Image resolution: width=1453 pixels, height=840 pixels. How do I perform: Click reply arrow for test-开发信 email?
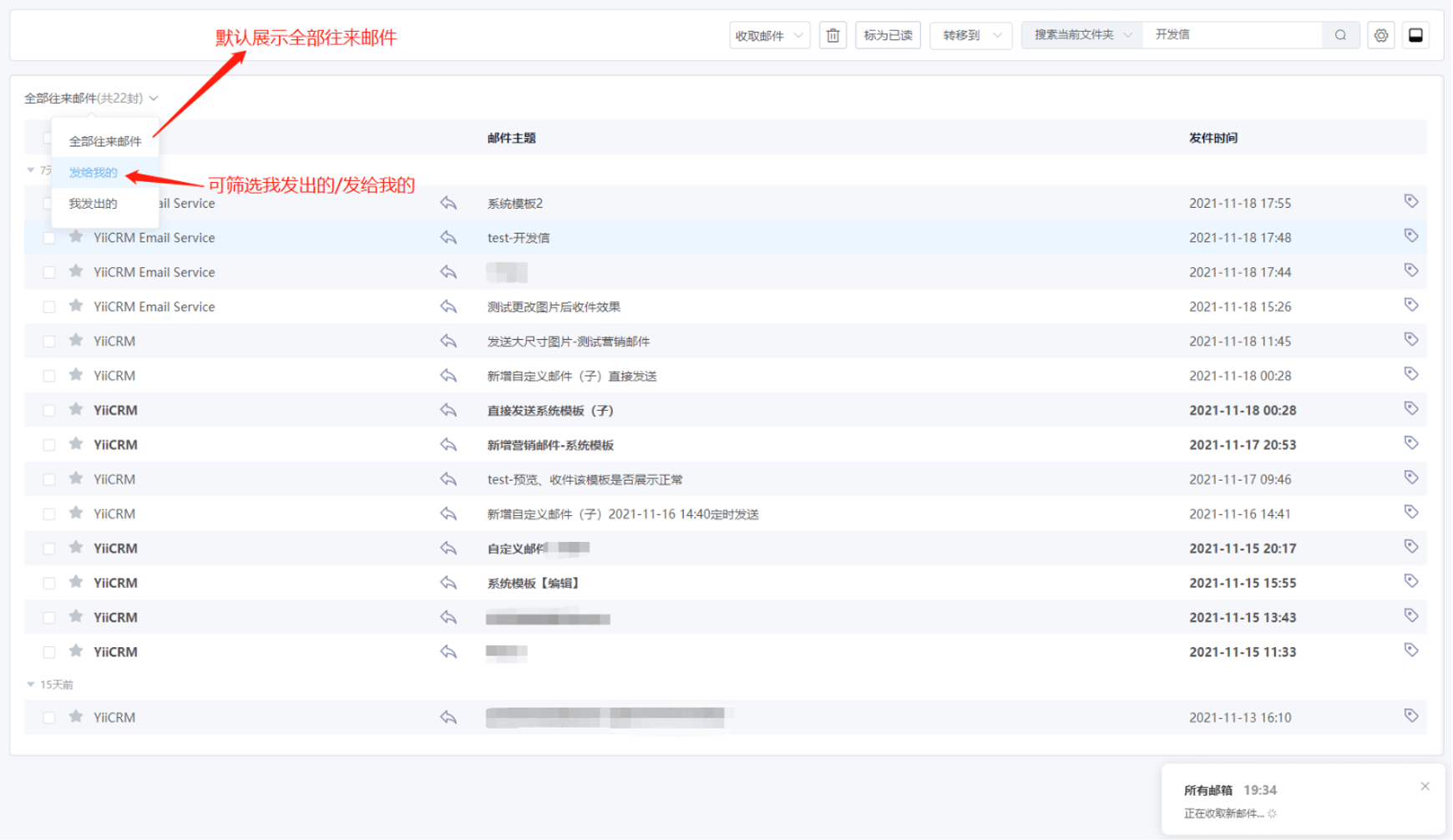point(448,237)
